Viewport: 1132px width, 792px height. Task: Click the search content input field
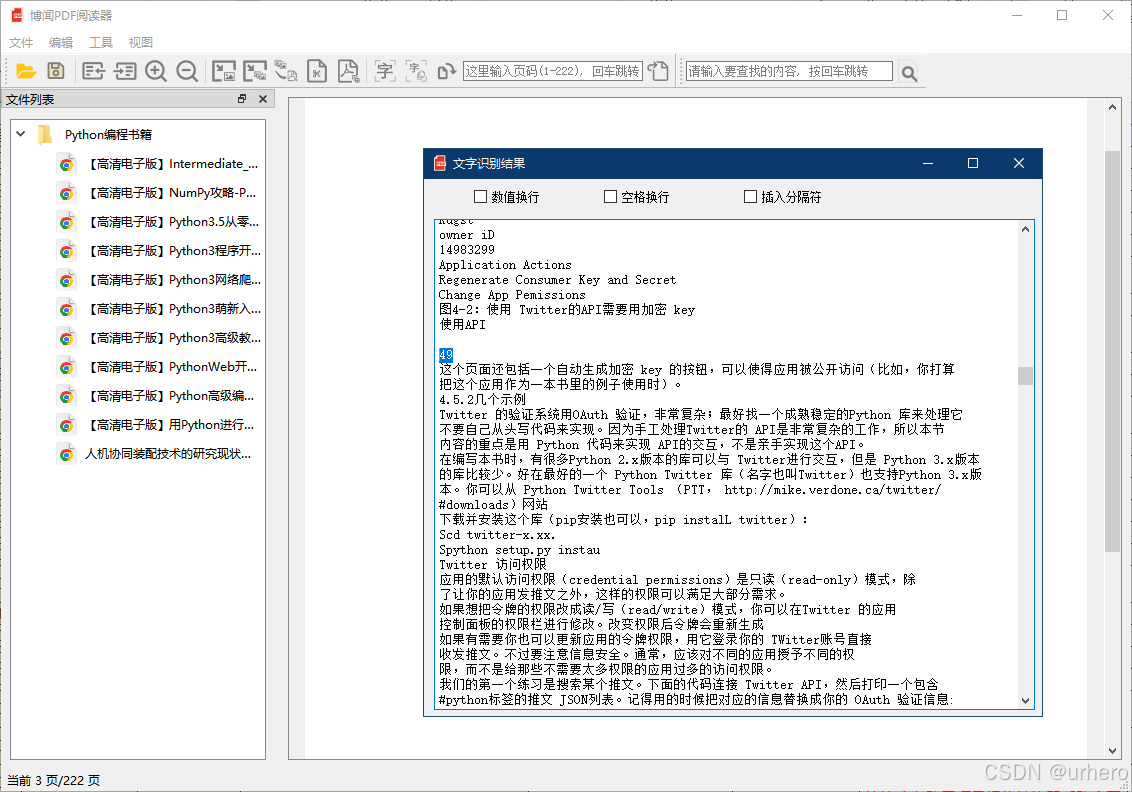[788, 71]
